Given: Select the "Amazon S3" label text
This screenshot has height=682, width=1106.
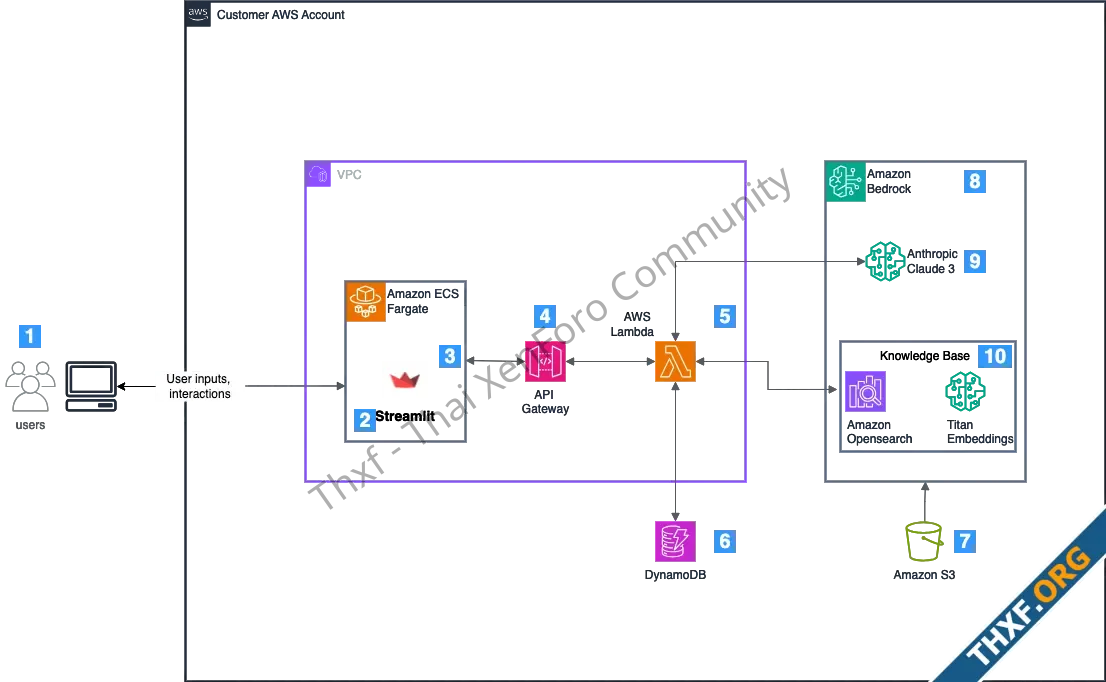Looking at the screenshot, I should point(924,575).
